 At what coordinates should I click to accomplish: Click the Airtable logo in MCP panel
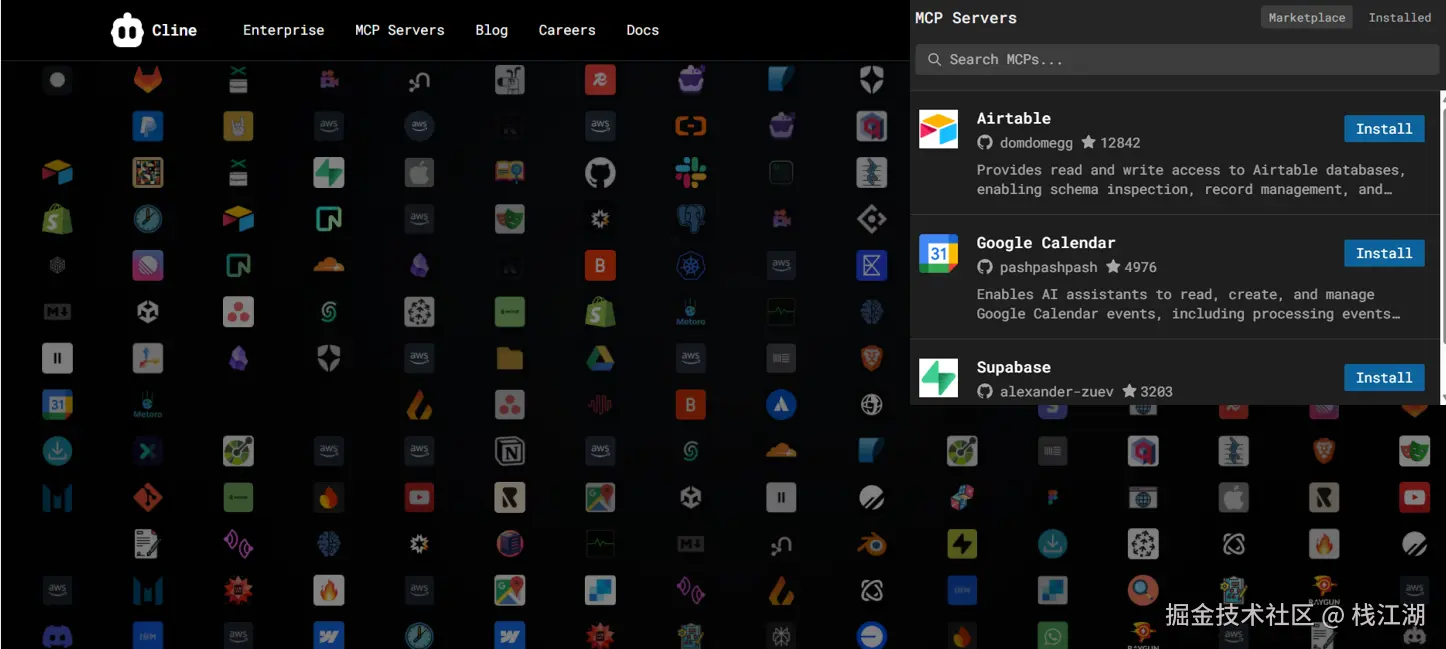click(938, 129)
